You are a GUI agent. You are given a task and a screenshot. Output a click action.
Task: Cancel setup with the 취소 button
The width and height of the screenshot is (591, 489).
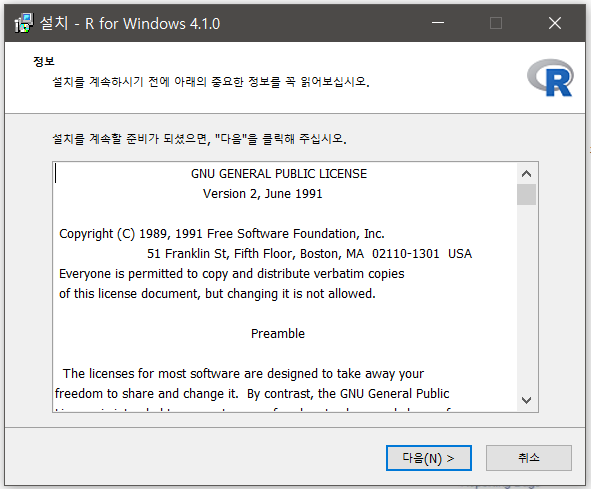click(x=529, y=458)
